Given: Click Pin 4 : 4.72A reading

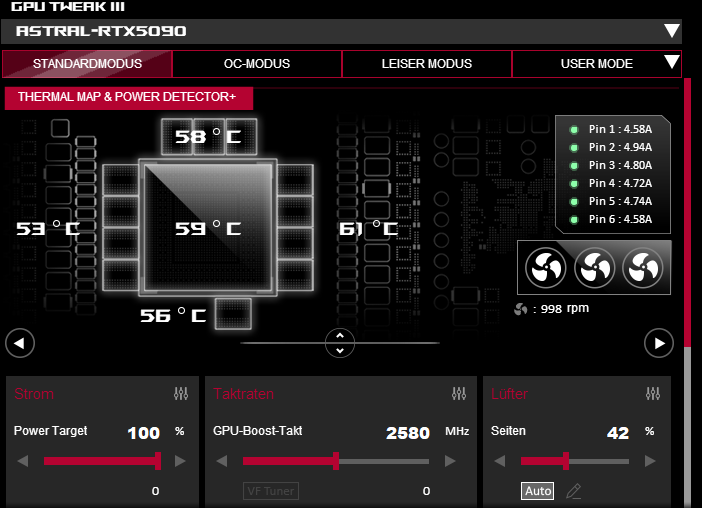Looking at the screenshot, I should point(620,183).
